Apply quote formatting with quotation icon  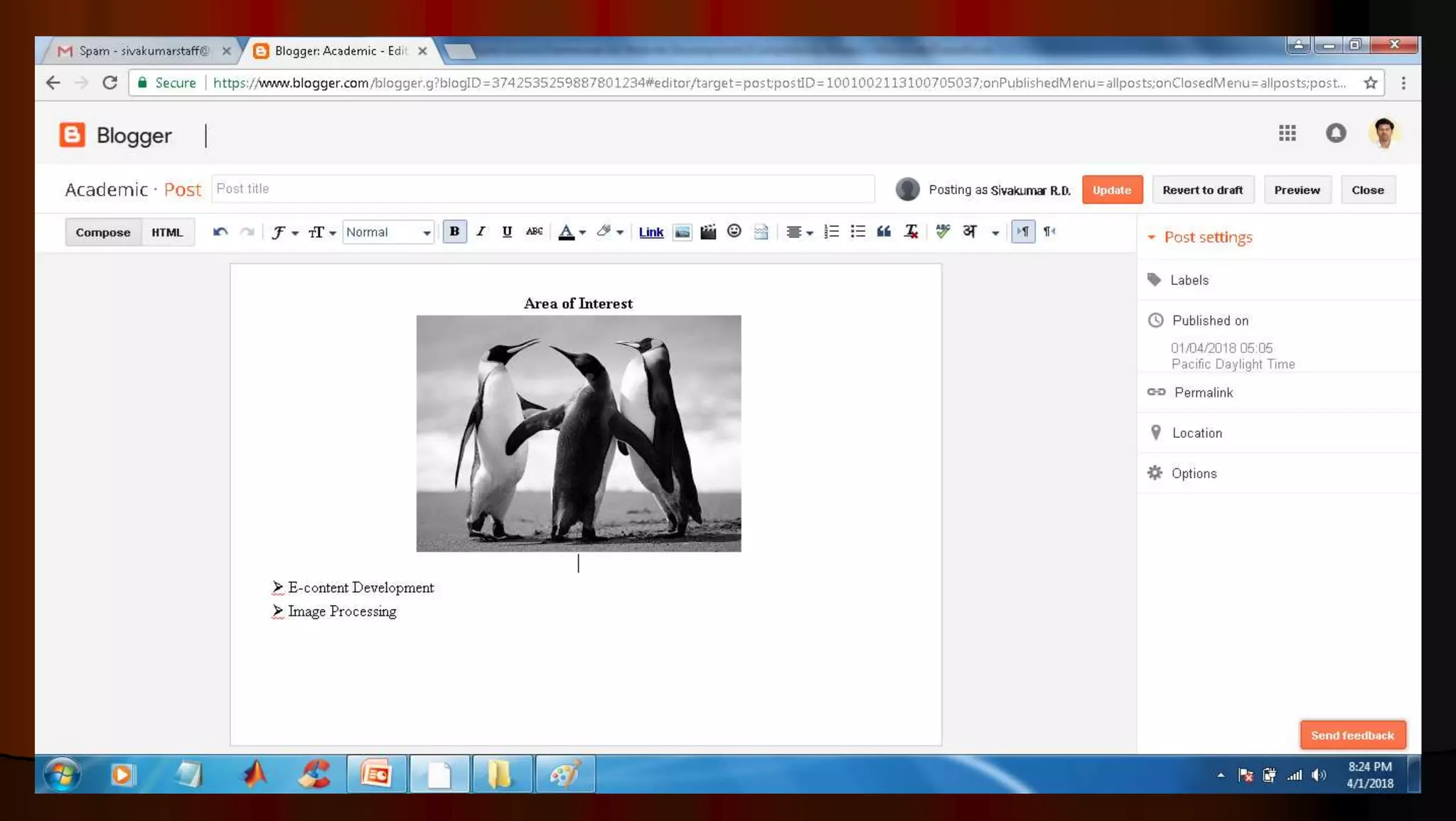pos(884,232)
